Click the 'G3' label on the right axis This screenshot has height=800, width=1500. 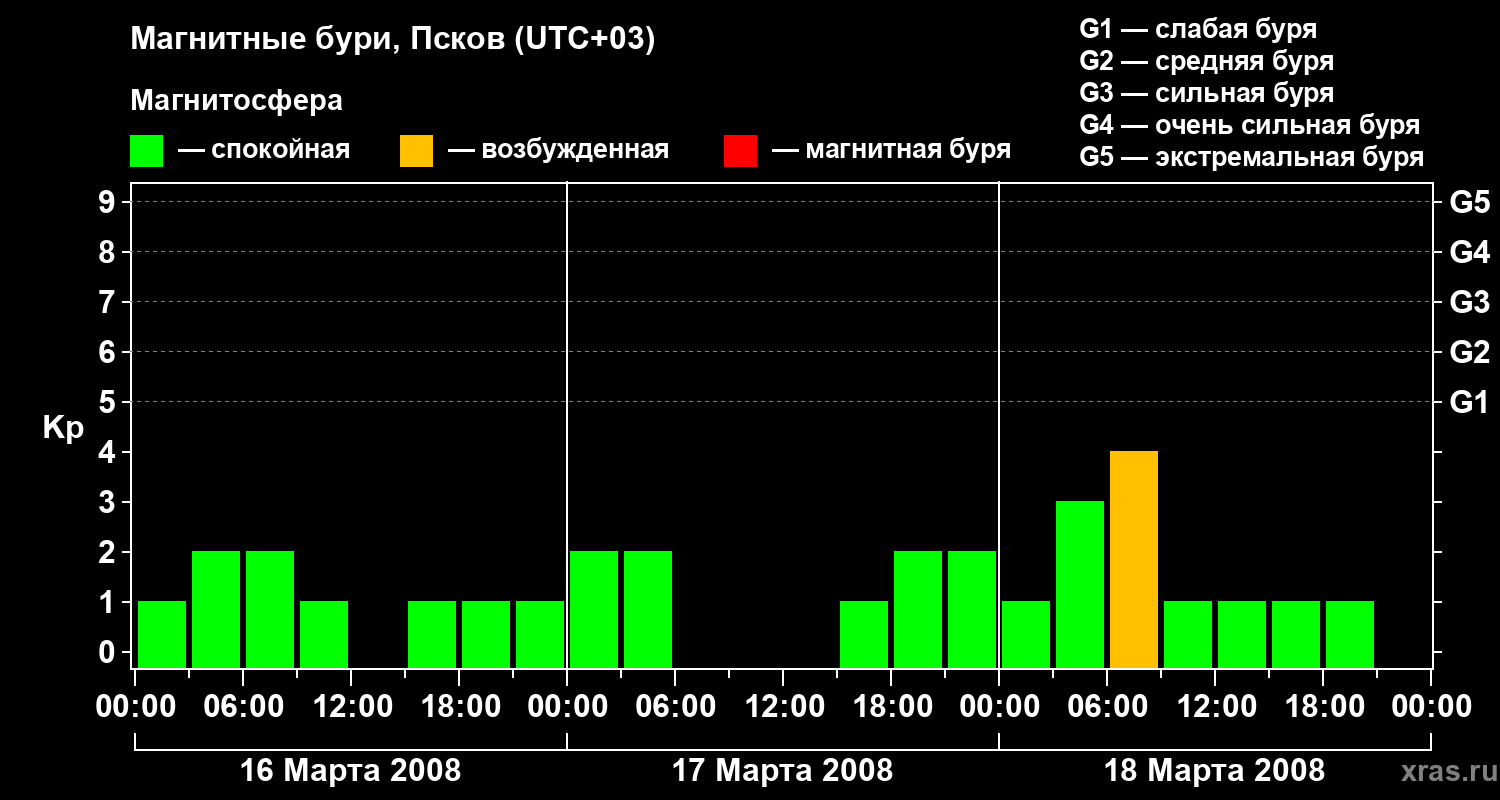(x=1469, y=302)
